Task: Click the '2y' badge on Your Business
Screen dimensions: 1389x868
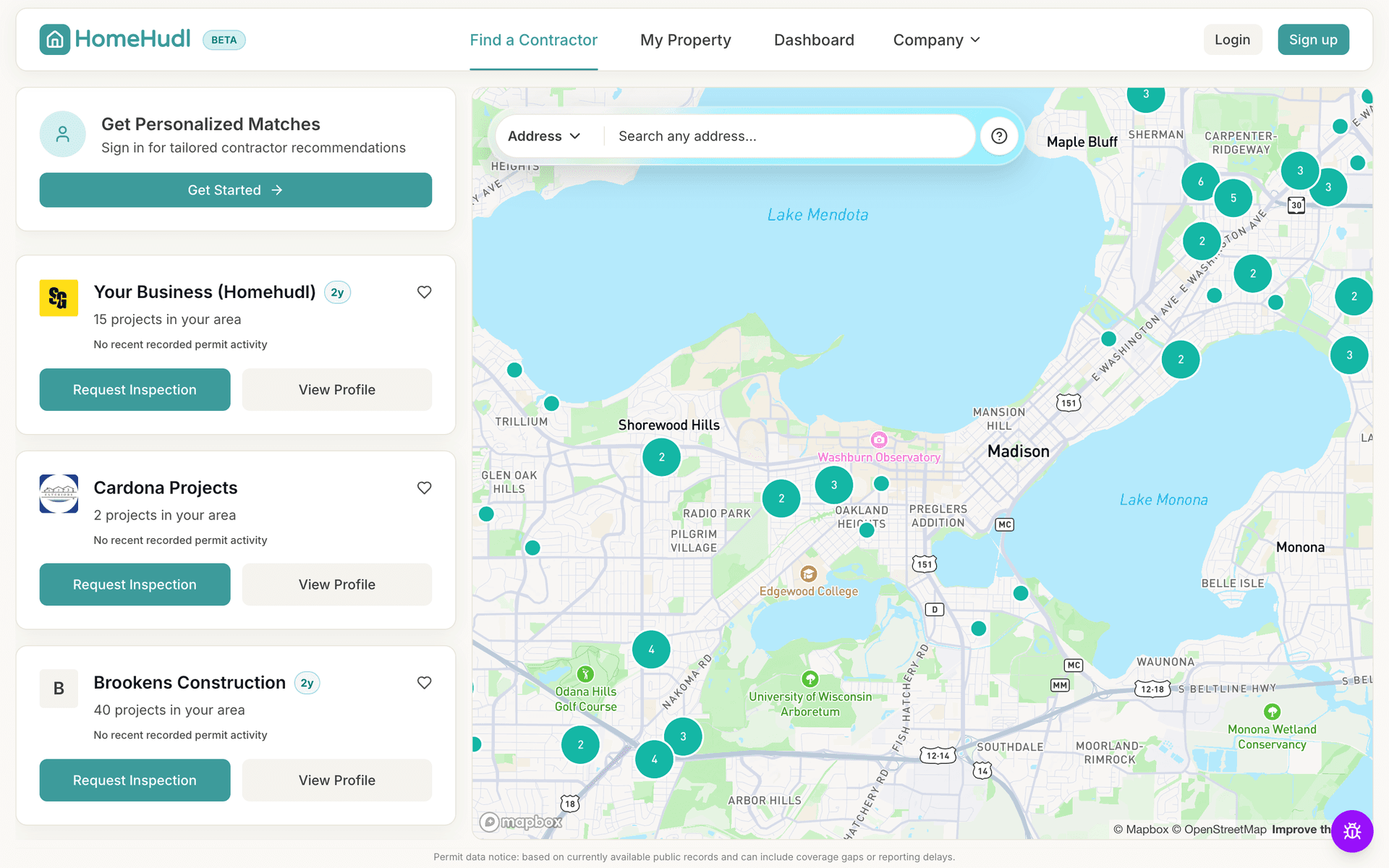Action: pos(337,292)
